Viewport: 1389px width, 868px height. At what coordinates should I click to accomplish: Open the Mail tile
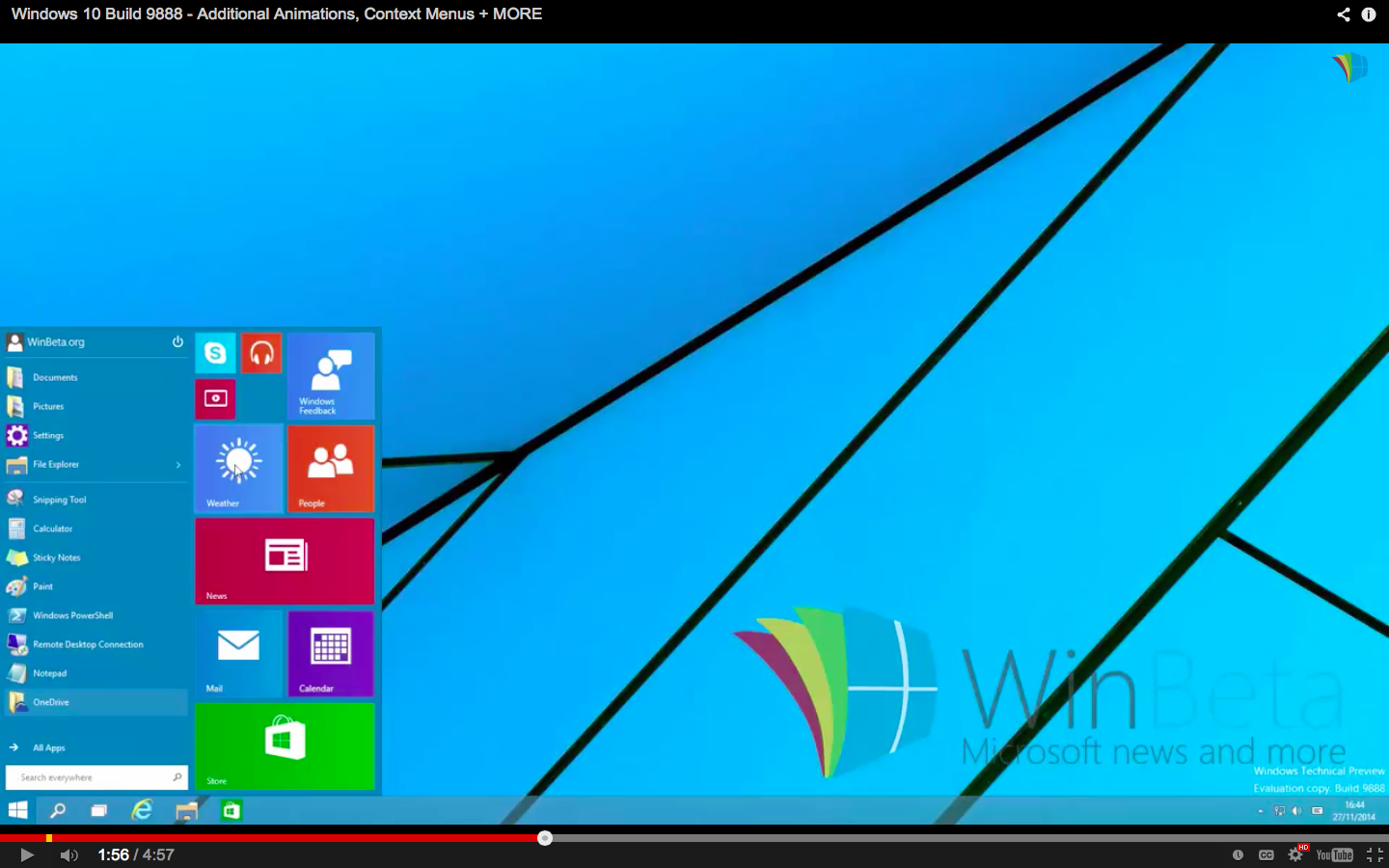238,654
